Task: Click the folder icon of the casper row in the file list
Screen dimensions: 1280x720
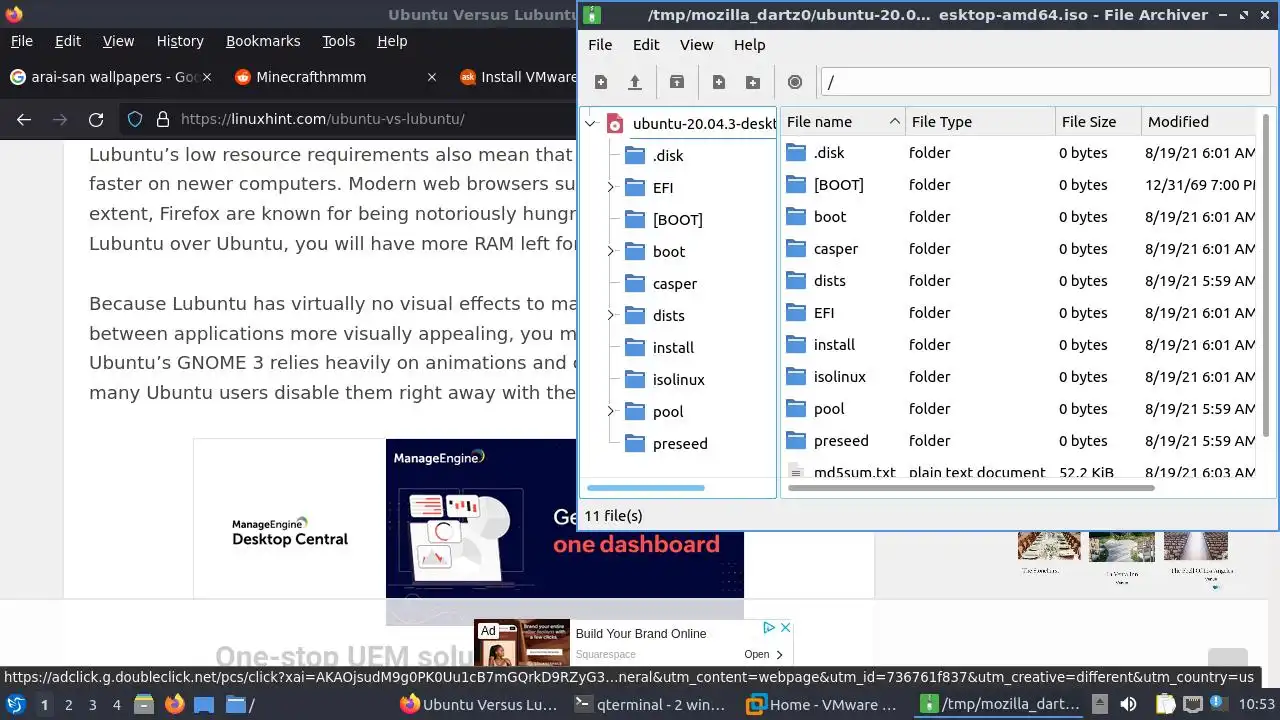Action: pyautogui.click(x=796, y=249)
